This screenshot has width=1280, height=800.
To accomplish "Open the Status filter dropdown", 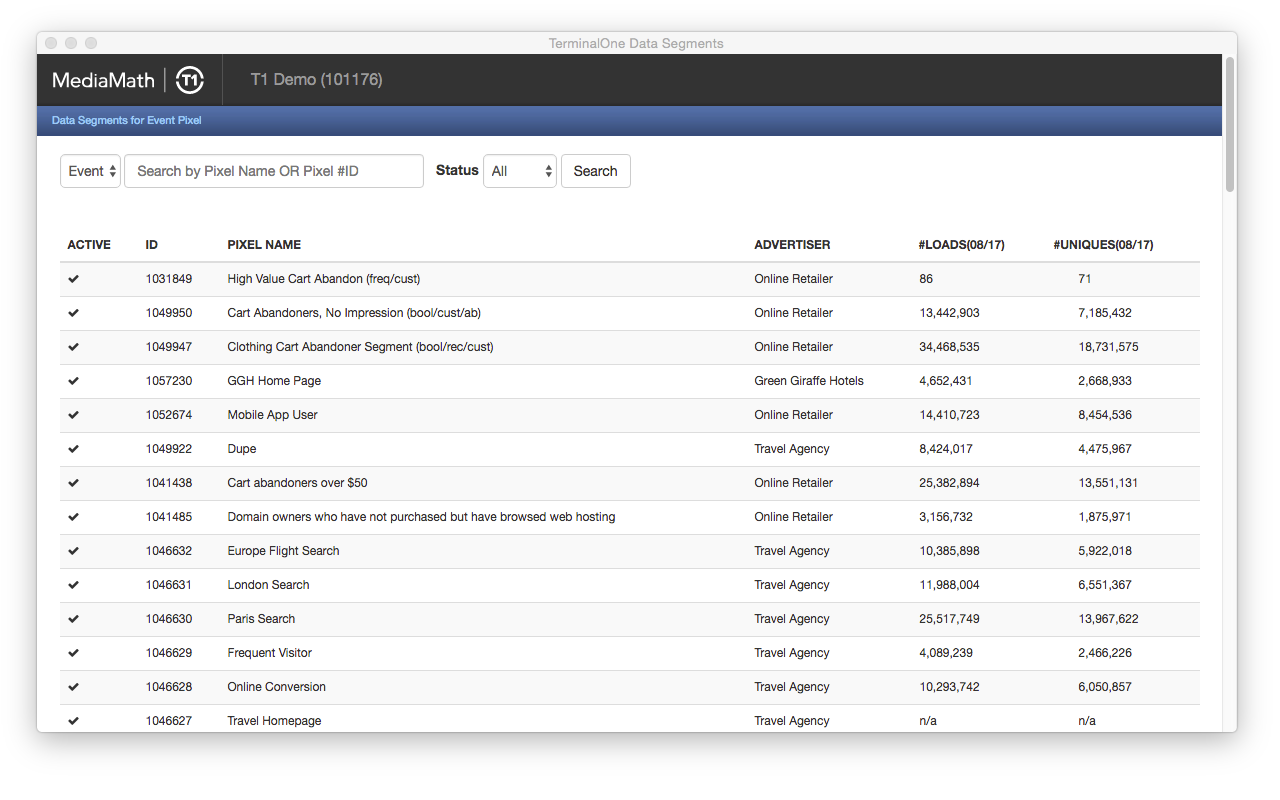I will [x=520, y=170].
